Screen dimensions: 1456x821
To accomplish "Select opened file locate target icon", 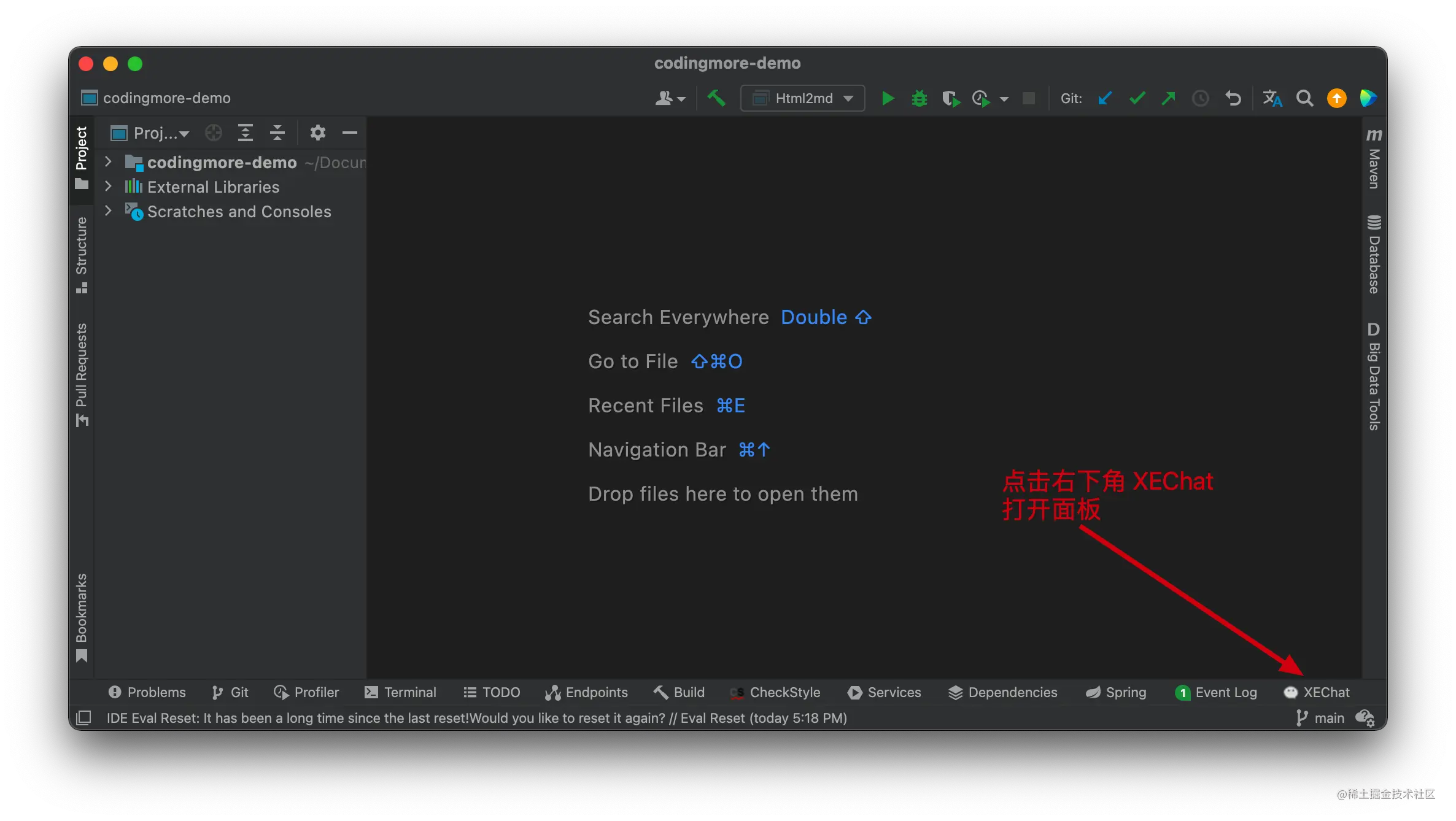I will (213, 133).
